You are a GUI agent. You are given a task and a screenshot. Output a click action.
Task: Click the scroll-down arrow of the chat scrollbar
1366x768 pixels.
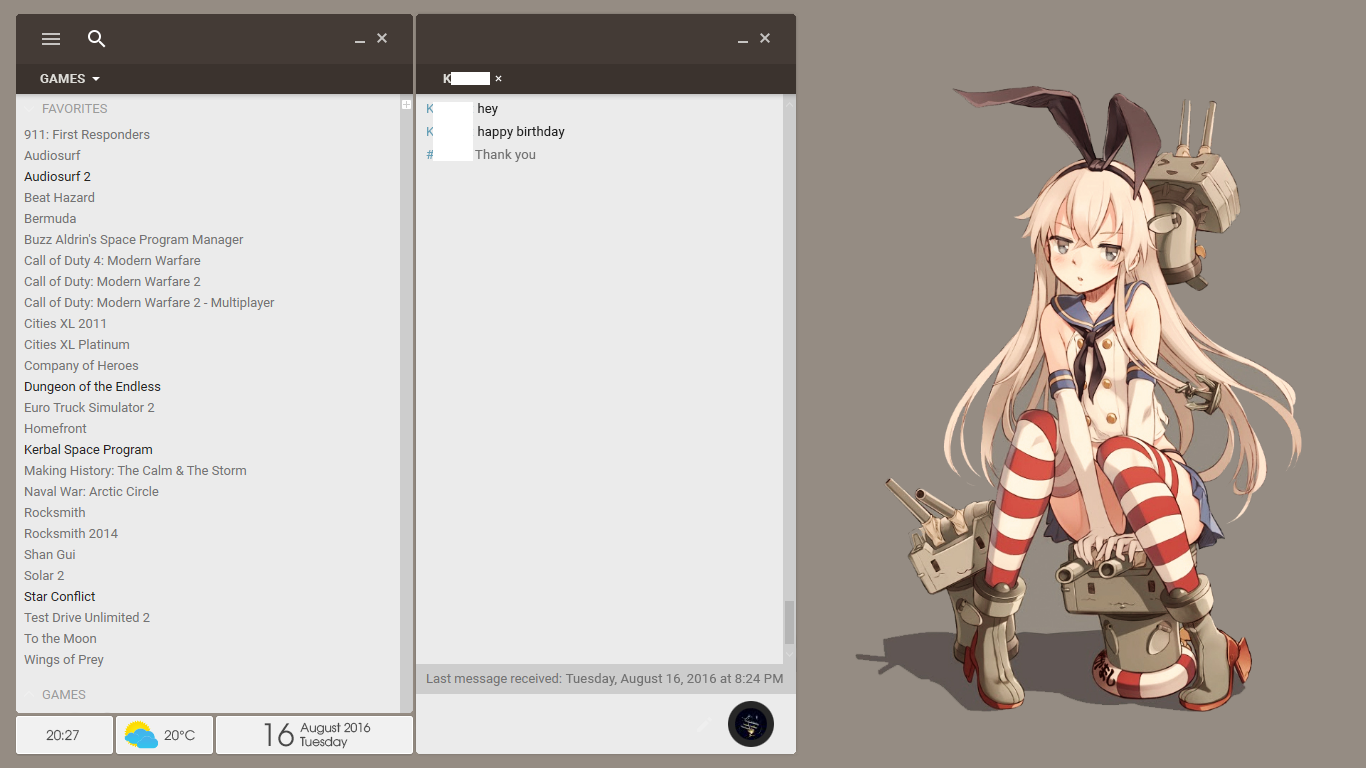pos(789,654)
